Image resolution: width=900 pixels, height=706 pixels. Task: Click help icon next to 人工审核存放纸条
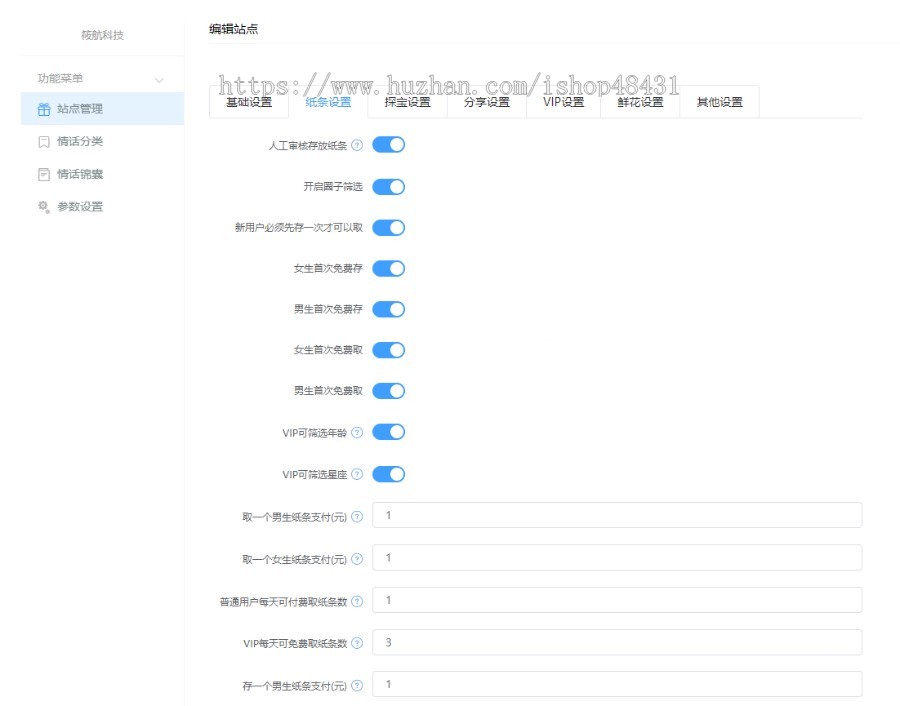coord(357,145)
